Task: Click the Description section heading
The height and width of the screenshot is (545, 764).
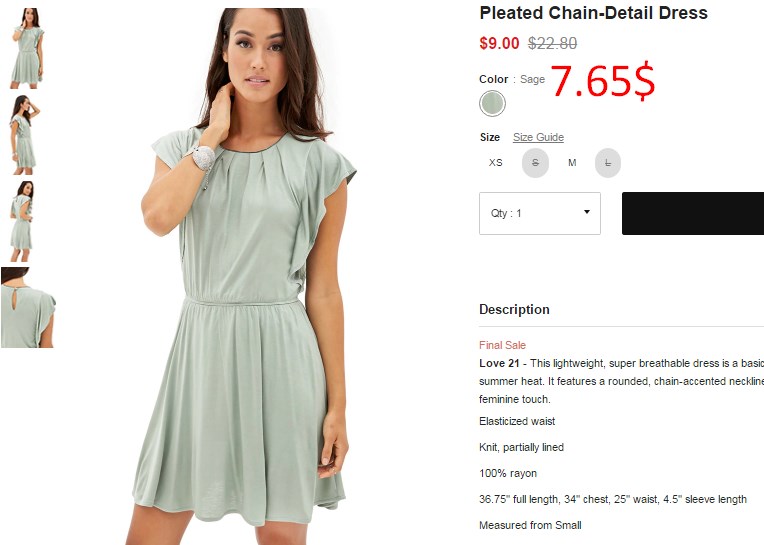Action: (x=514, y=310)
